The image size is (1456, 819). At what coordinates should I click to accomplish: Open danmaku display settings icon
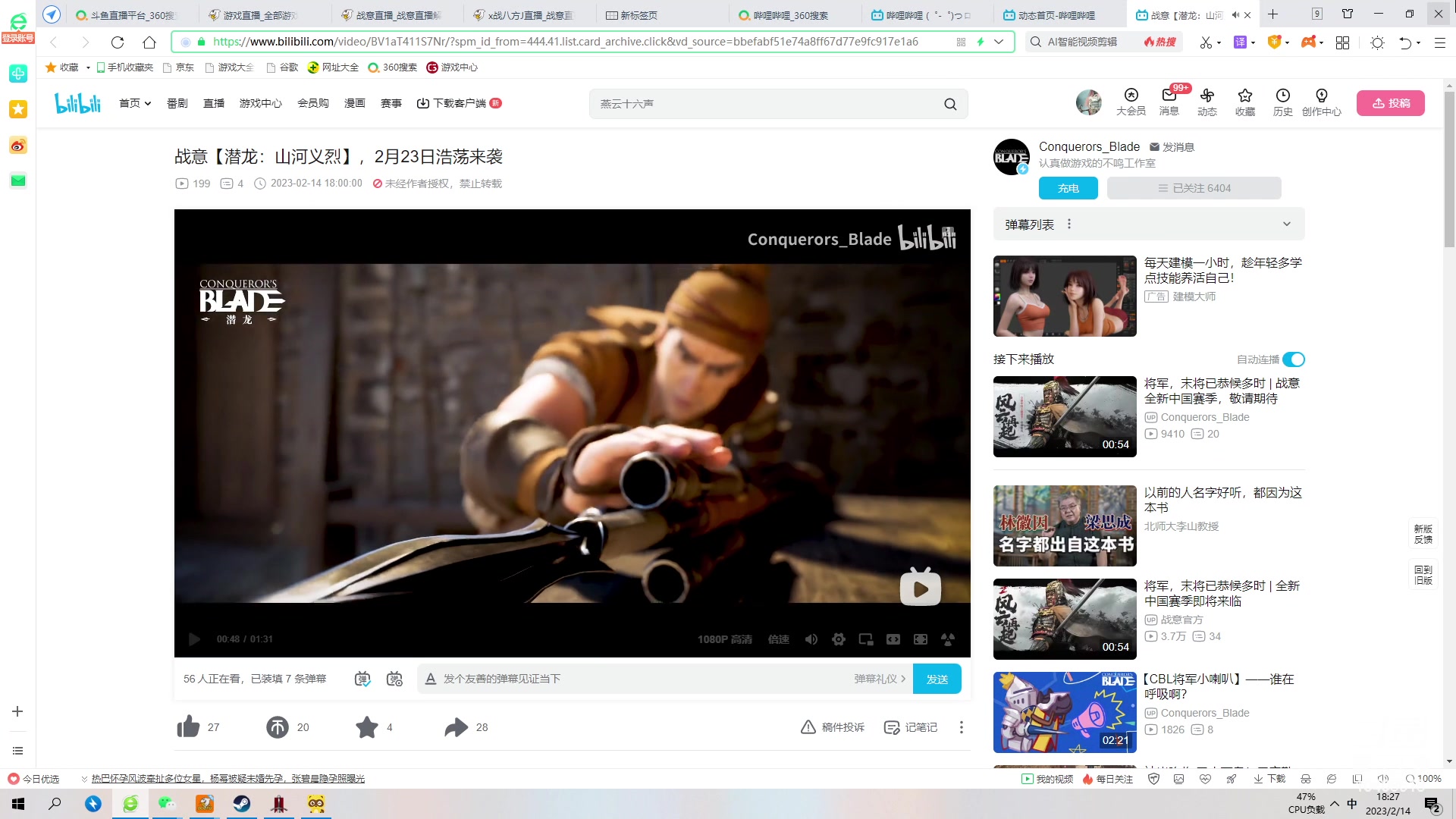[394, 679]
